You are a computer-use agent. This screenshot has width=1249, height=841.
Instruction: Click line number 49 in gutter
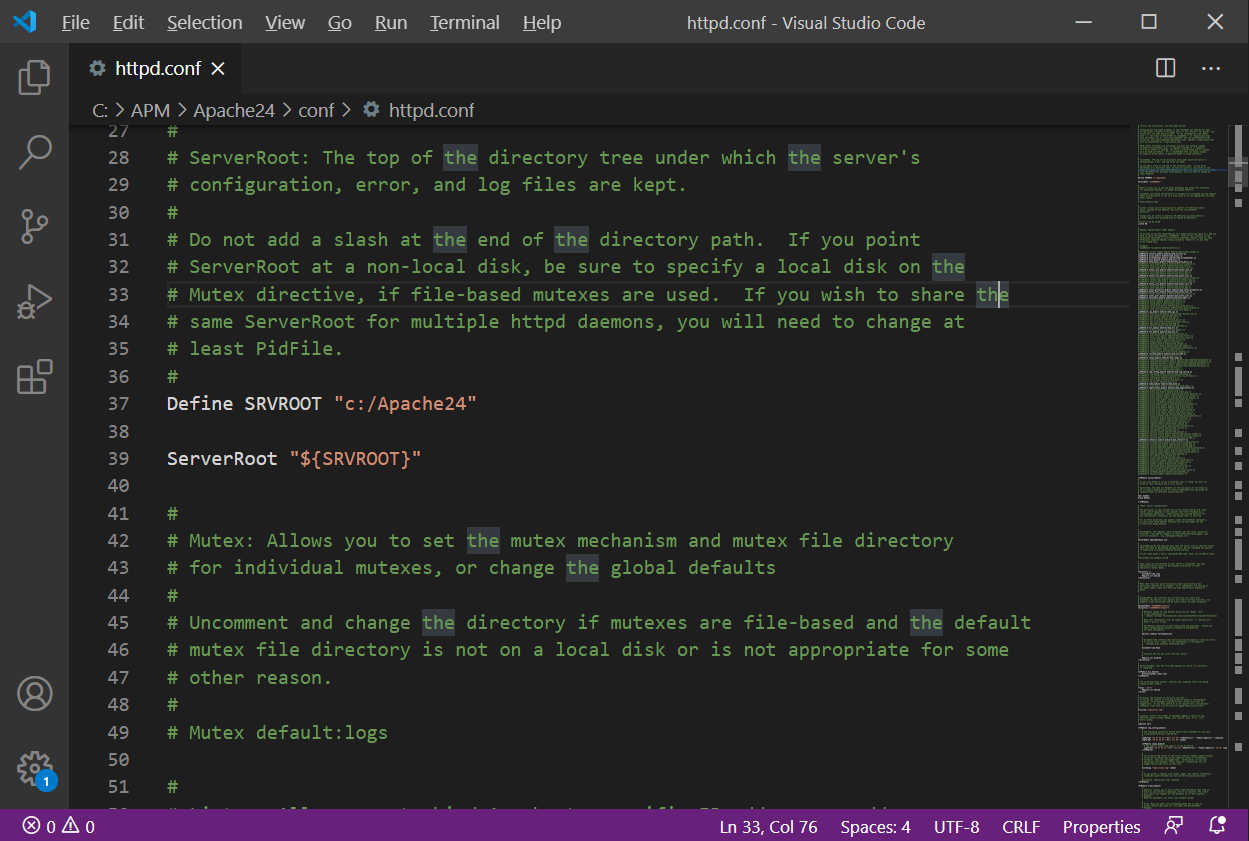[119, 733]
